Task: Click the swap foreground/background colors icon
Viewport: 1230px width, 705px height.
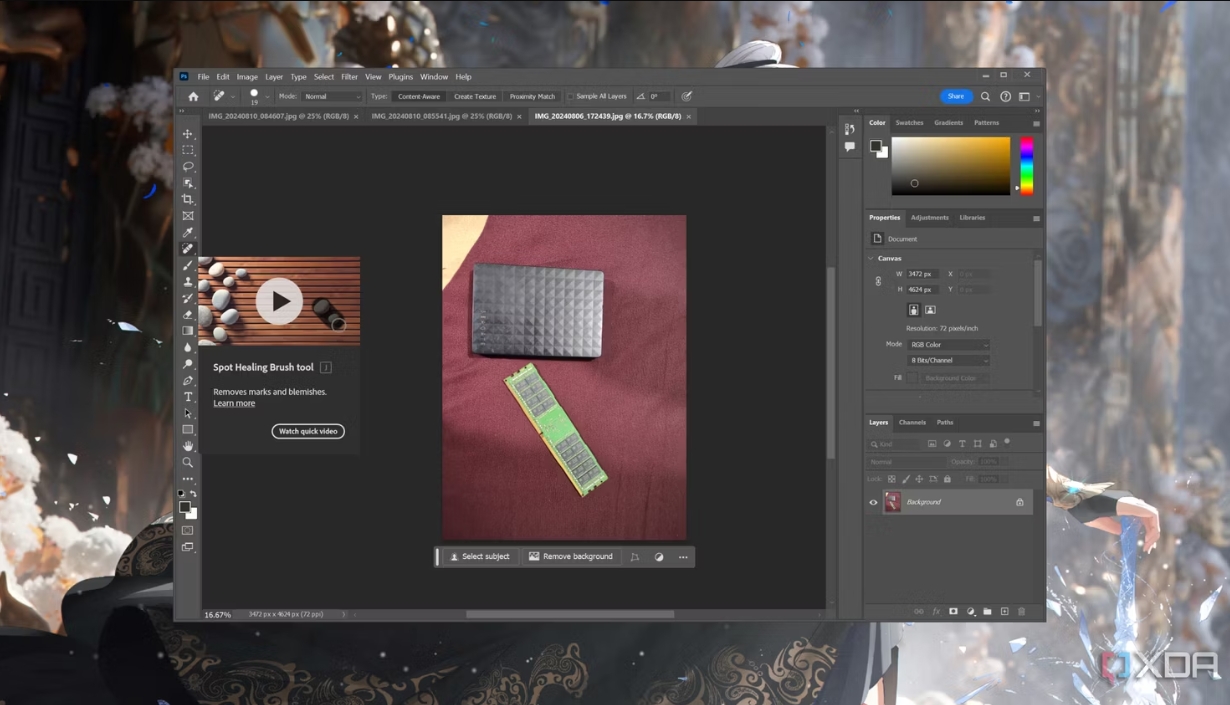Action: [193, 494]
